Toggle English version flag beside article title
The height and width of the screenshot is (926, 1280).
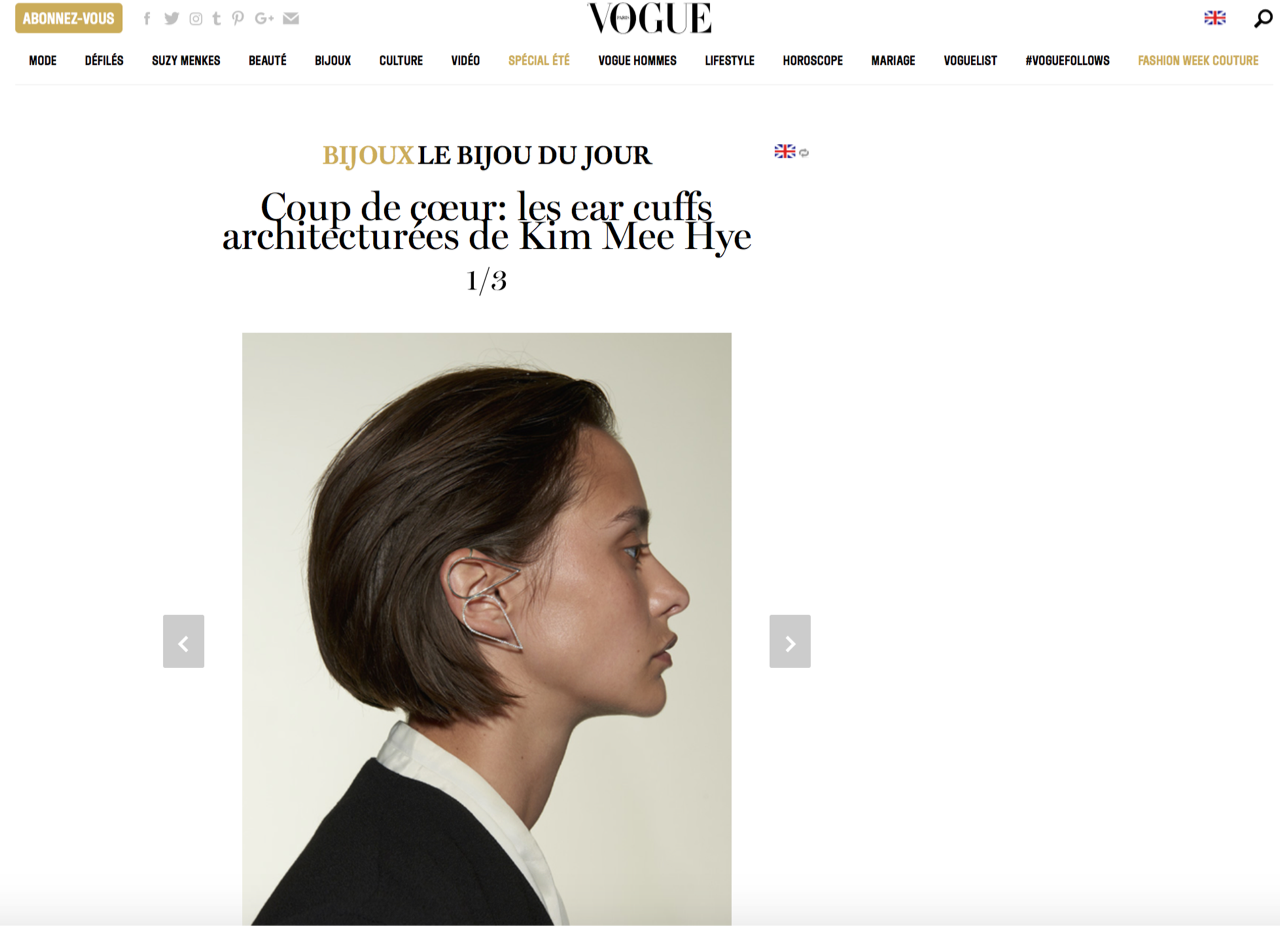tap(785, 151)
